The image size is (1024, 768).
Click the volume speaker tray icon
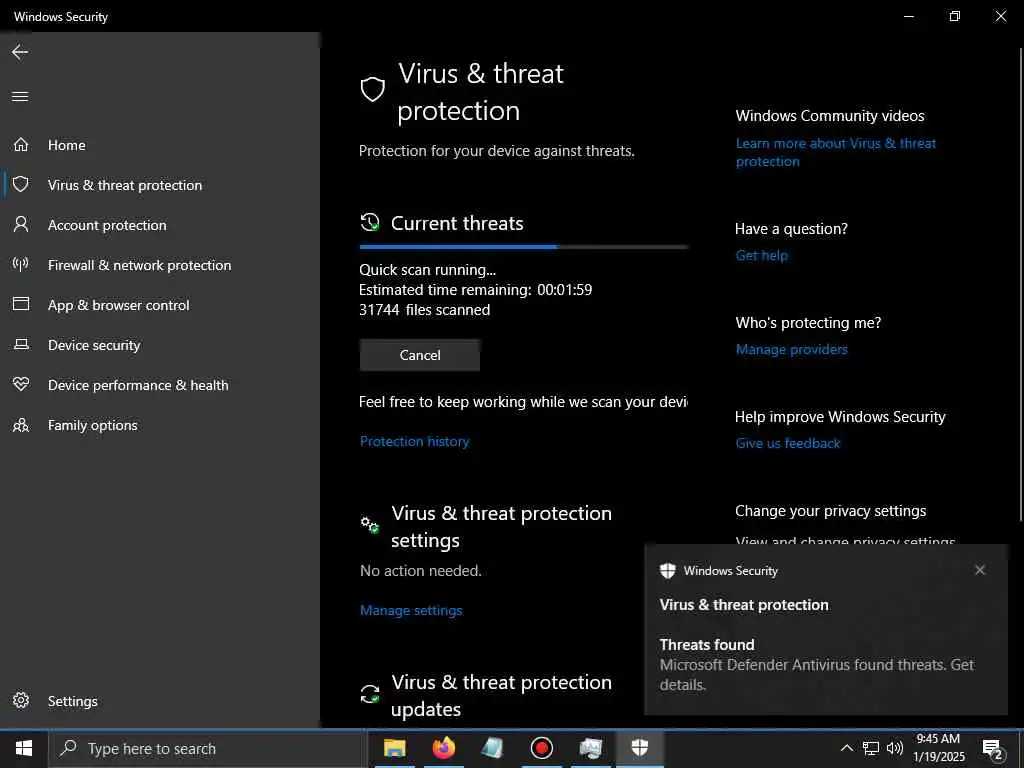coord(895,748)
